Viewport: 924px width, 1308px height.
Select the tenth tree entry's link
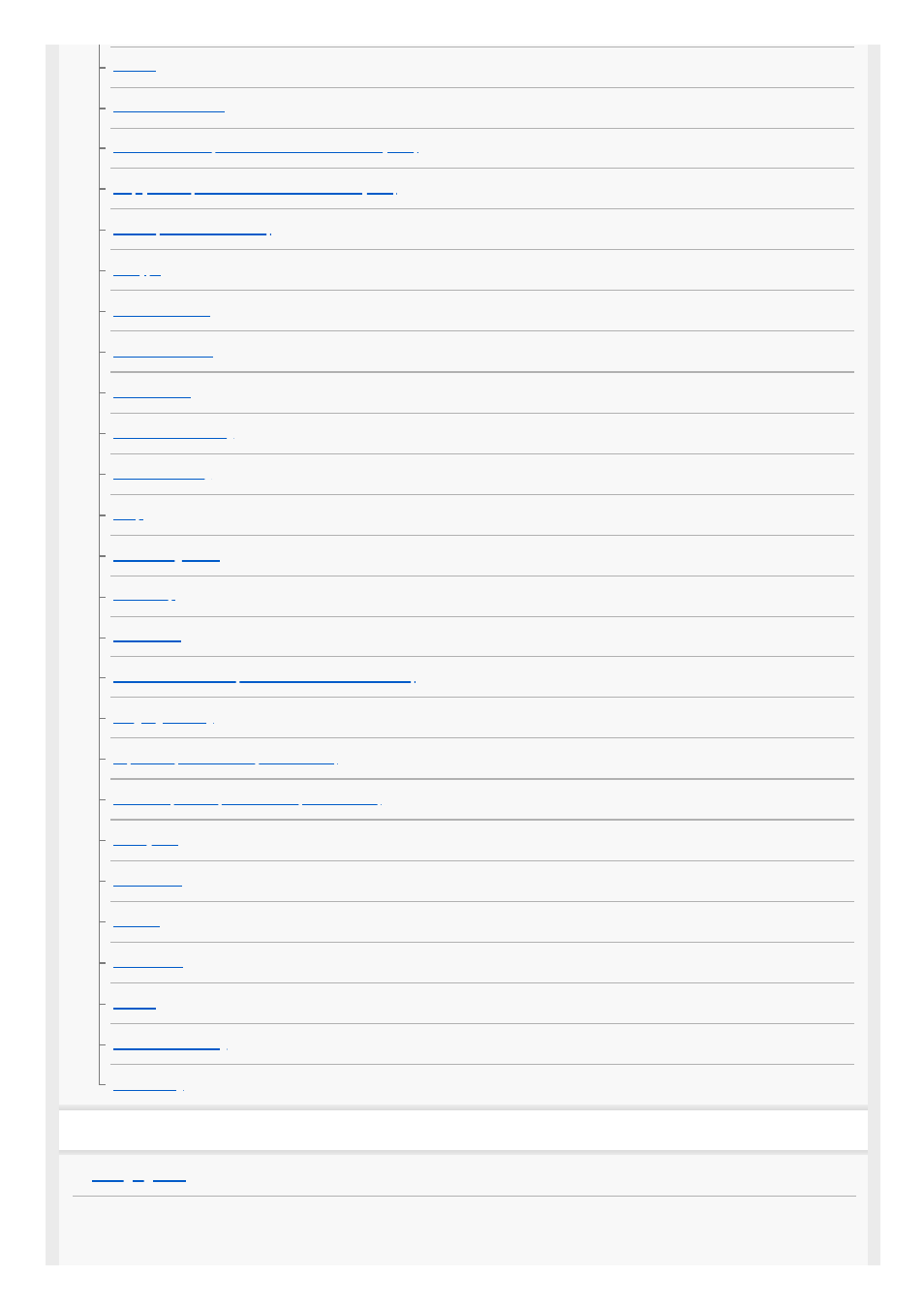pyautogui.click(x=170, y=436)
